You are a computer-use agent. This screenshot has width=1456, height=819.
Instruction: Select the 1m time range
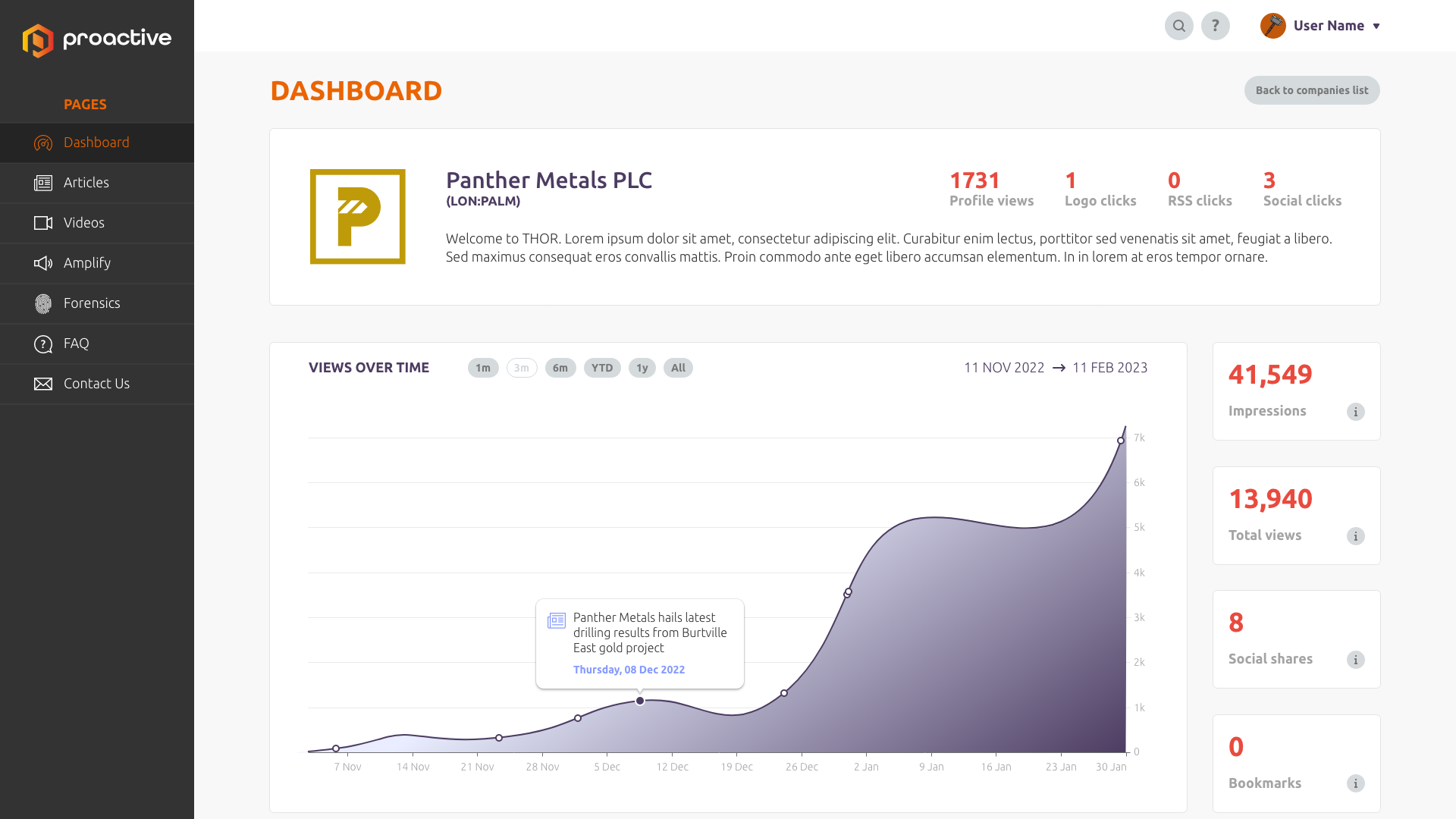483,368
